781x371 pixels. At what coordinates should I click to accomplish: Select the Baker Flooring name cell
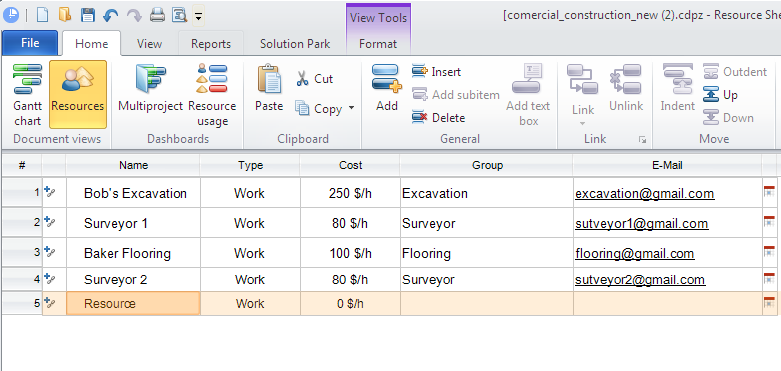point(133,253)
